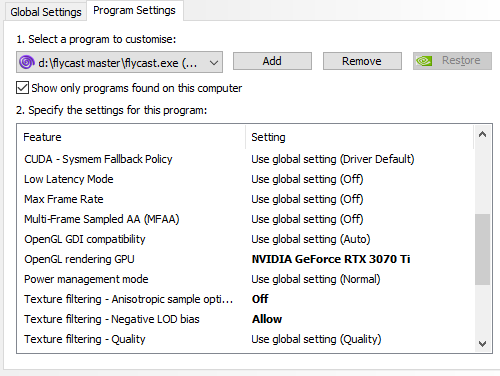Open the Allow setting for Negative LOD bias
This screenshot has height=376, width=500.
(267, 319)
